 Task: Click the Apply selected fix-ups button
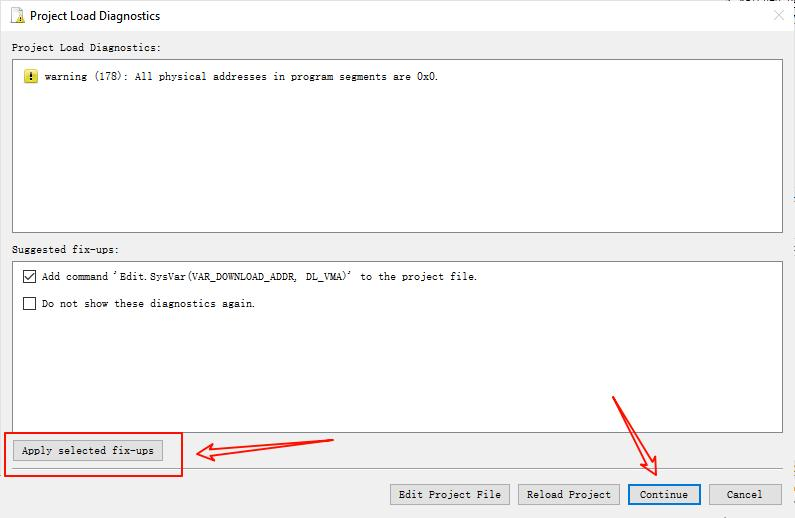88,451
